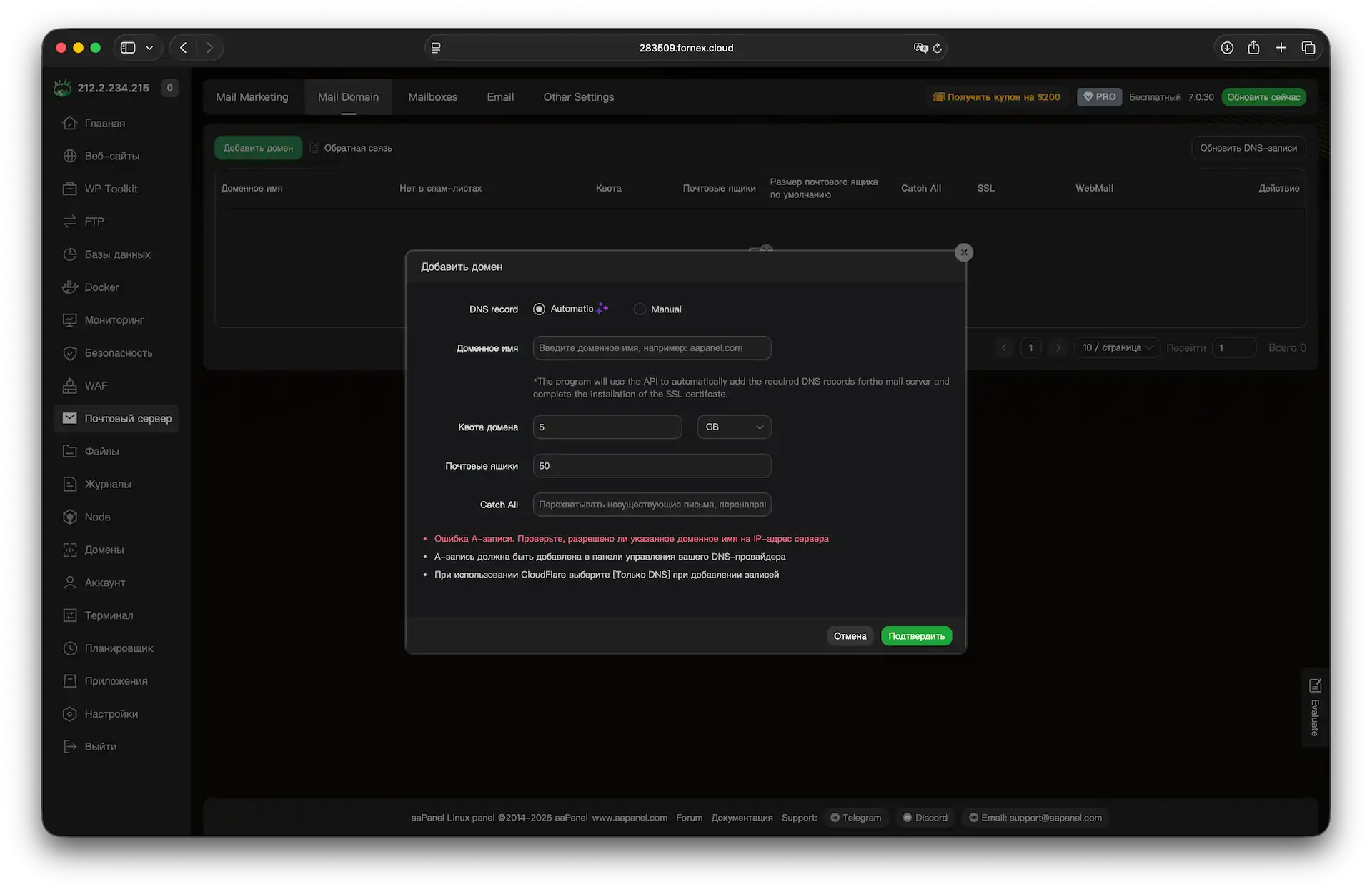Open GB quota unit dropdown
Viewport: 1372px width, 892px height.
pos(734,427)
